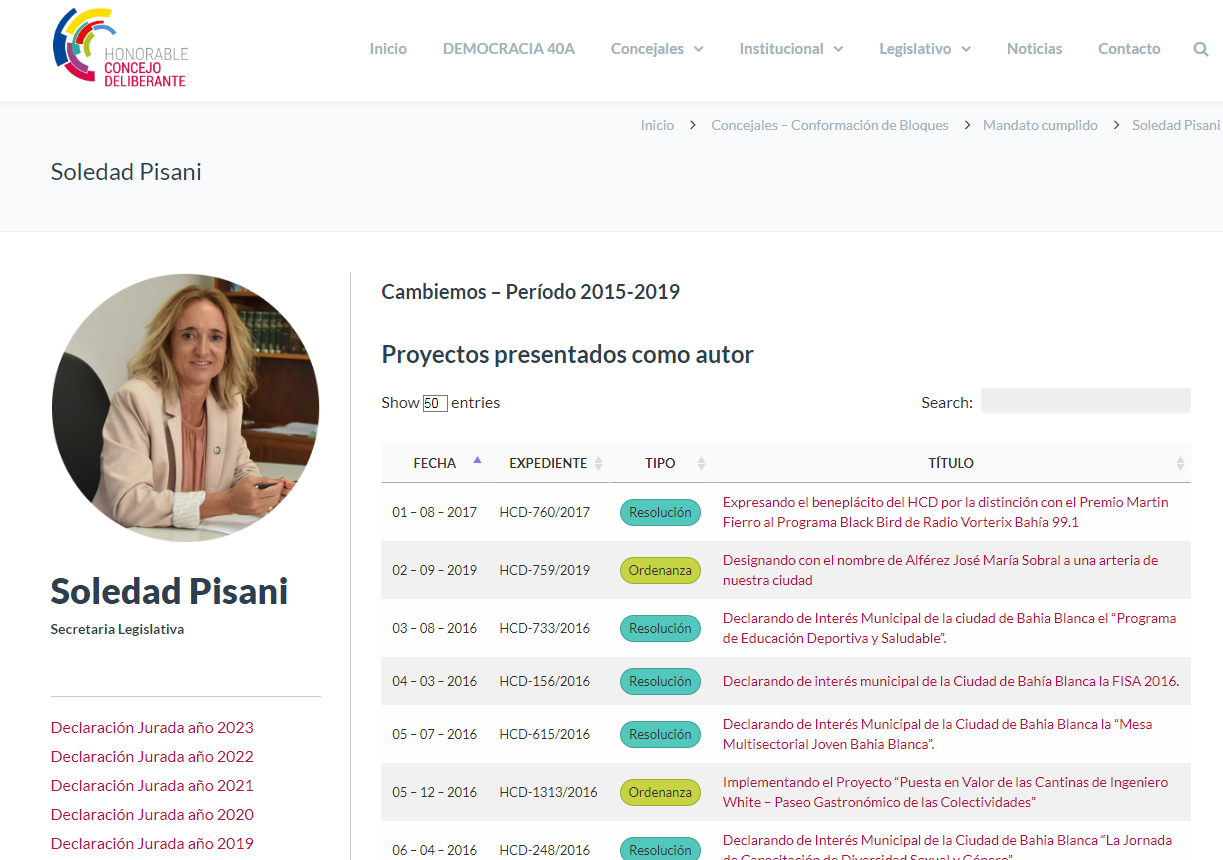Click inside the table Search field
1223x860 pixels.
[1085, 401]
